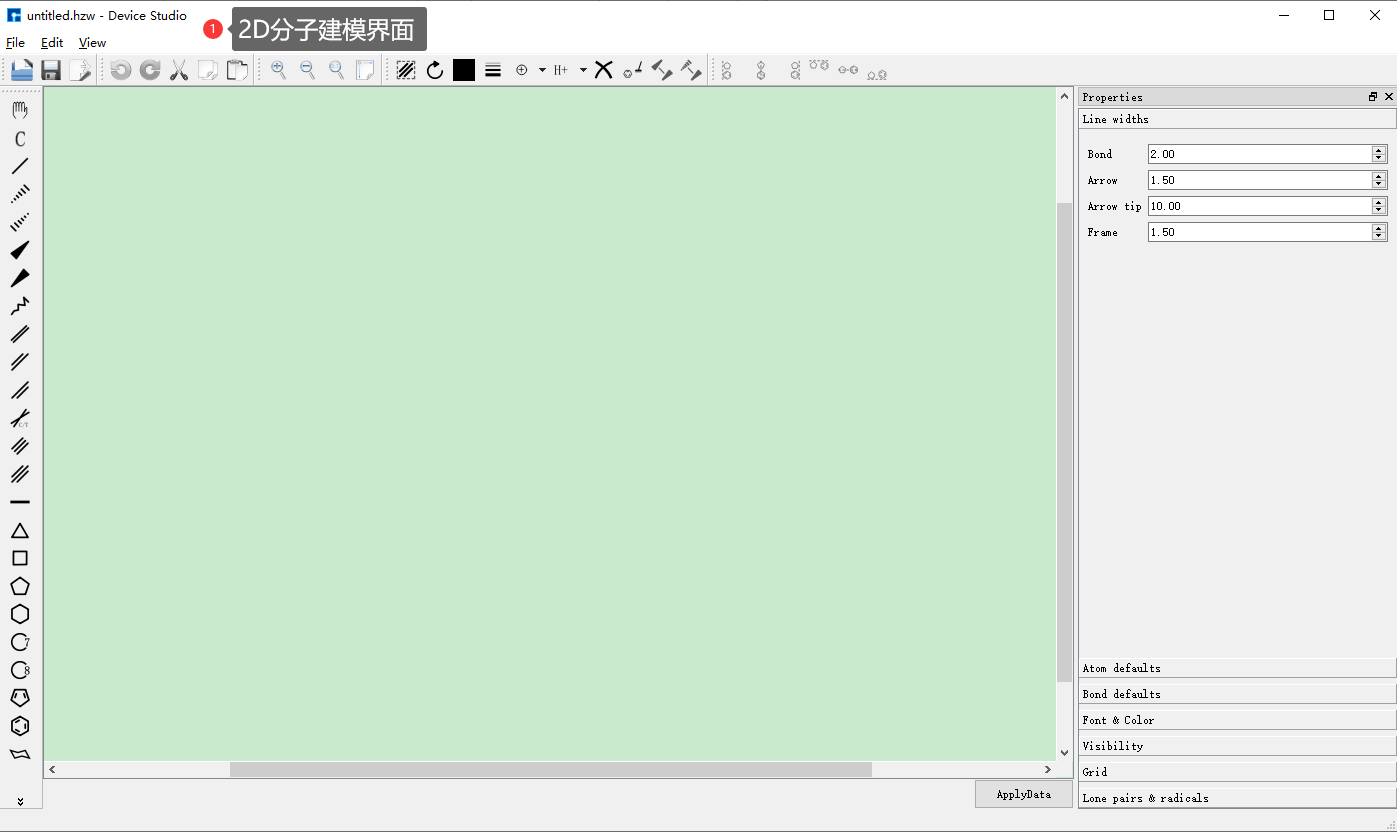Viewport: 1397px width, 832px height.
Task: Open the File menu
Action: (x=15, y=43)
